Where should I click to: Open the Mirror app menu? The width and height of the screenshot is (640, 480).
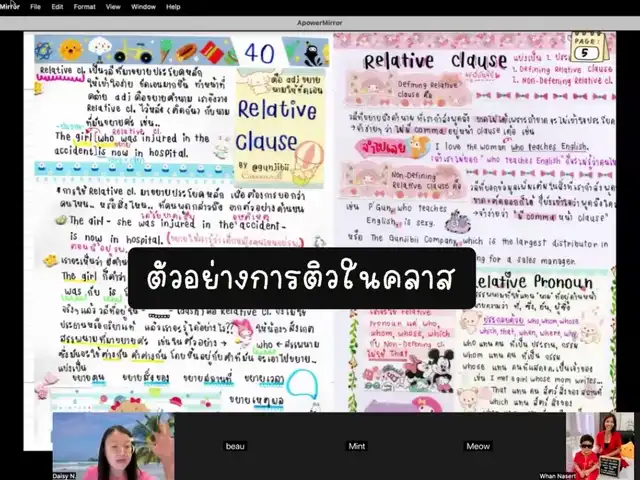9,6
